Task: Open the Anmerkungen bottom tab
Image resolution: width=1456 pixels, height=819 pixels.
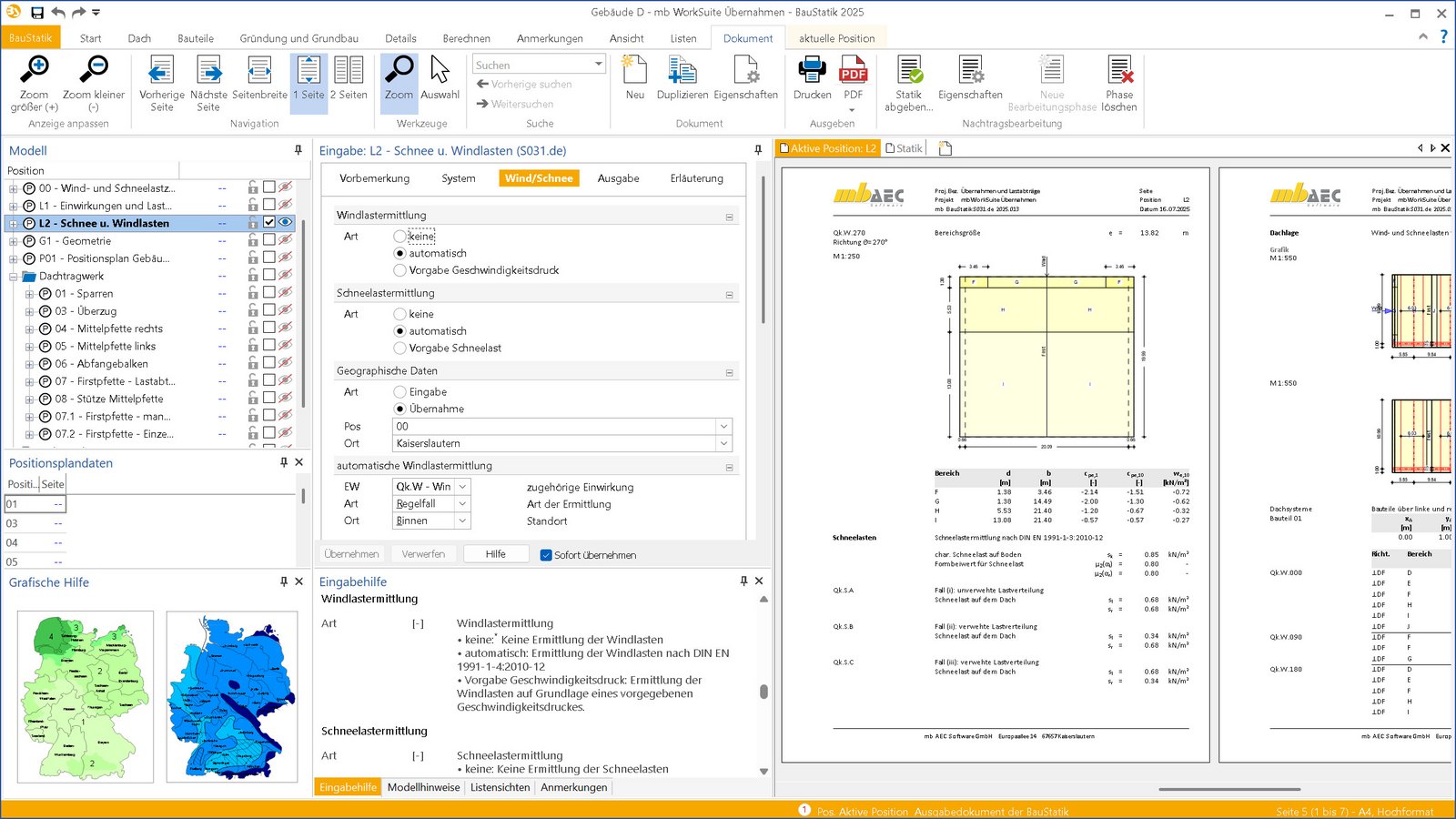Action: click(x=574, y=788)
